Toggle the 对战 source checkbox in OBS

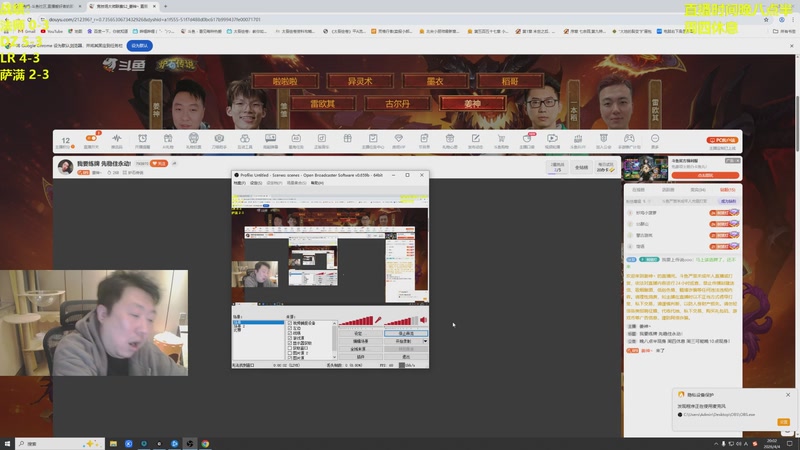290,333
